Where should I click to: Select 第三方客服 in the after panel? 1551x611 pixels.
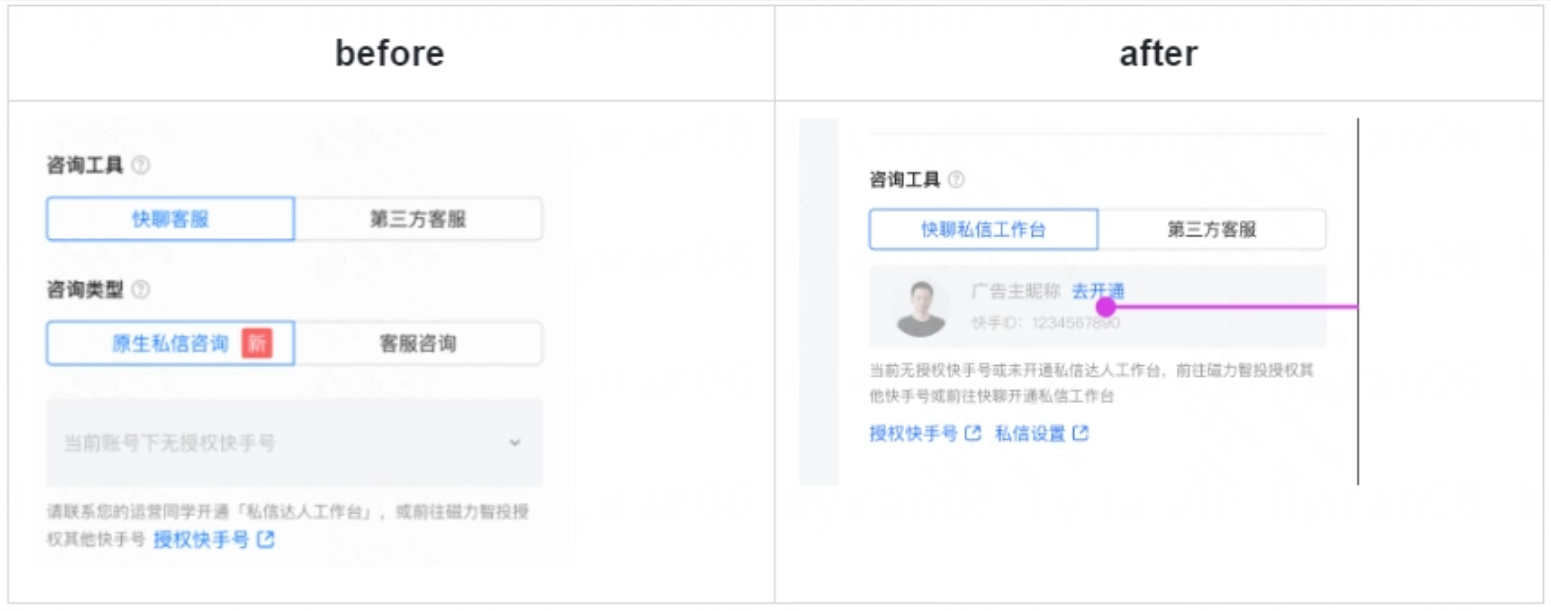1211,230
